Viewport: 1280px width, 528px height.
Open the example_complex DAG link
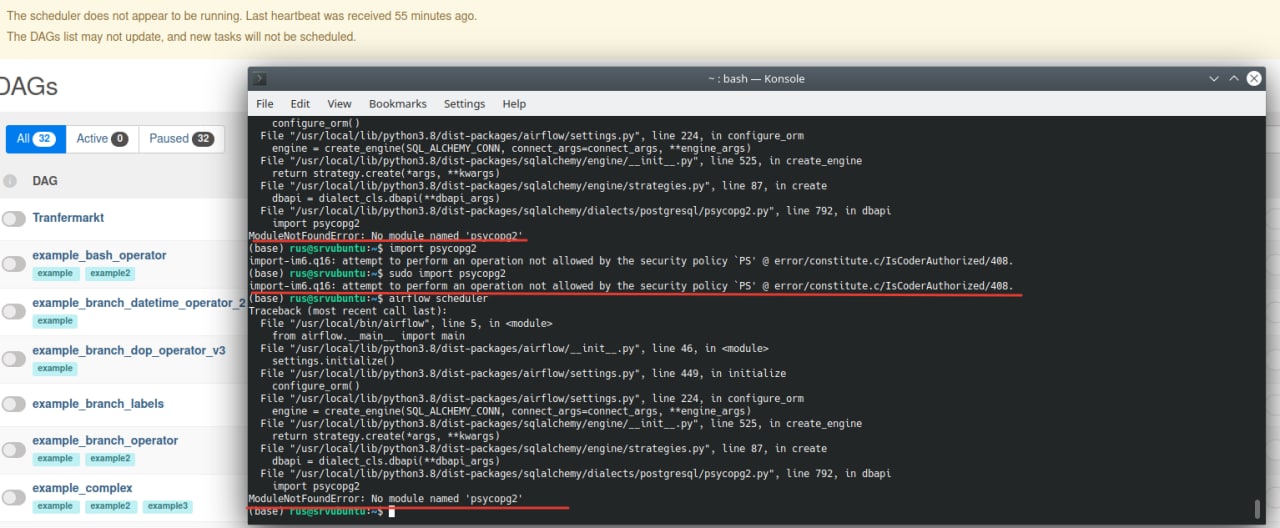[x=82, y=488]
